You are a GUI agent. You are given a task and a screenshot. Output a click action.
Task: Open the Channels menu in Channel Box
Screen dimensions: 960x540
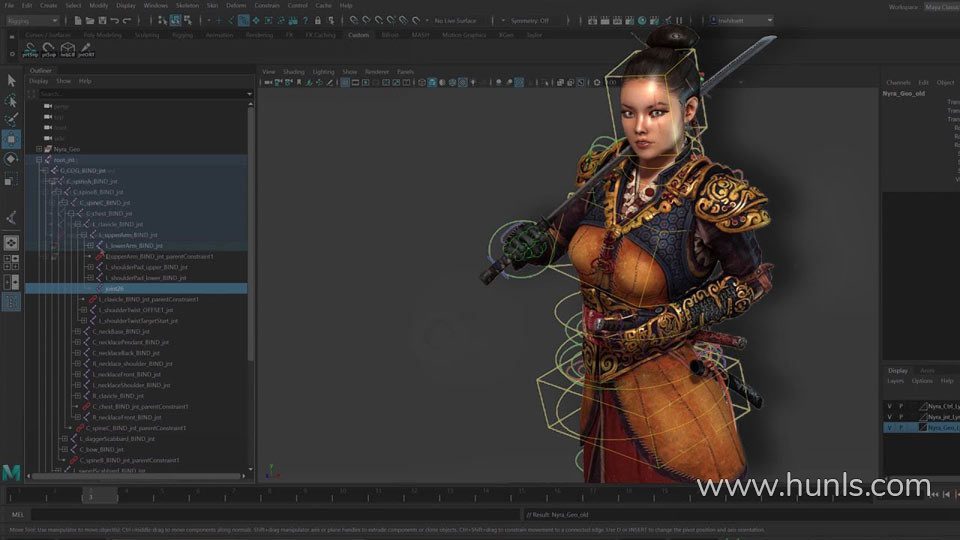click(x=898, y=83)
